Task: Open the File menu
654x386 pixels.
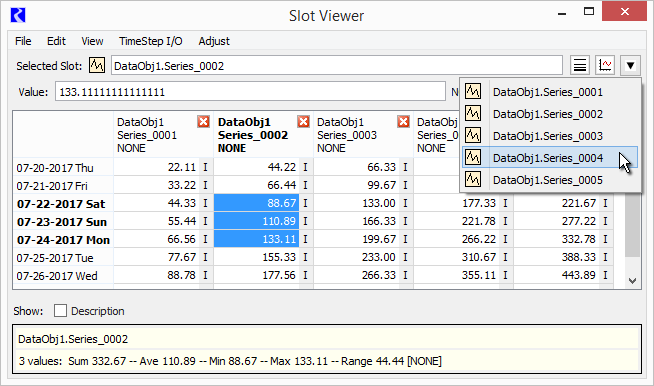Action: point(23,41)
